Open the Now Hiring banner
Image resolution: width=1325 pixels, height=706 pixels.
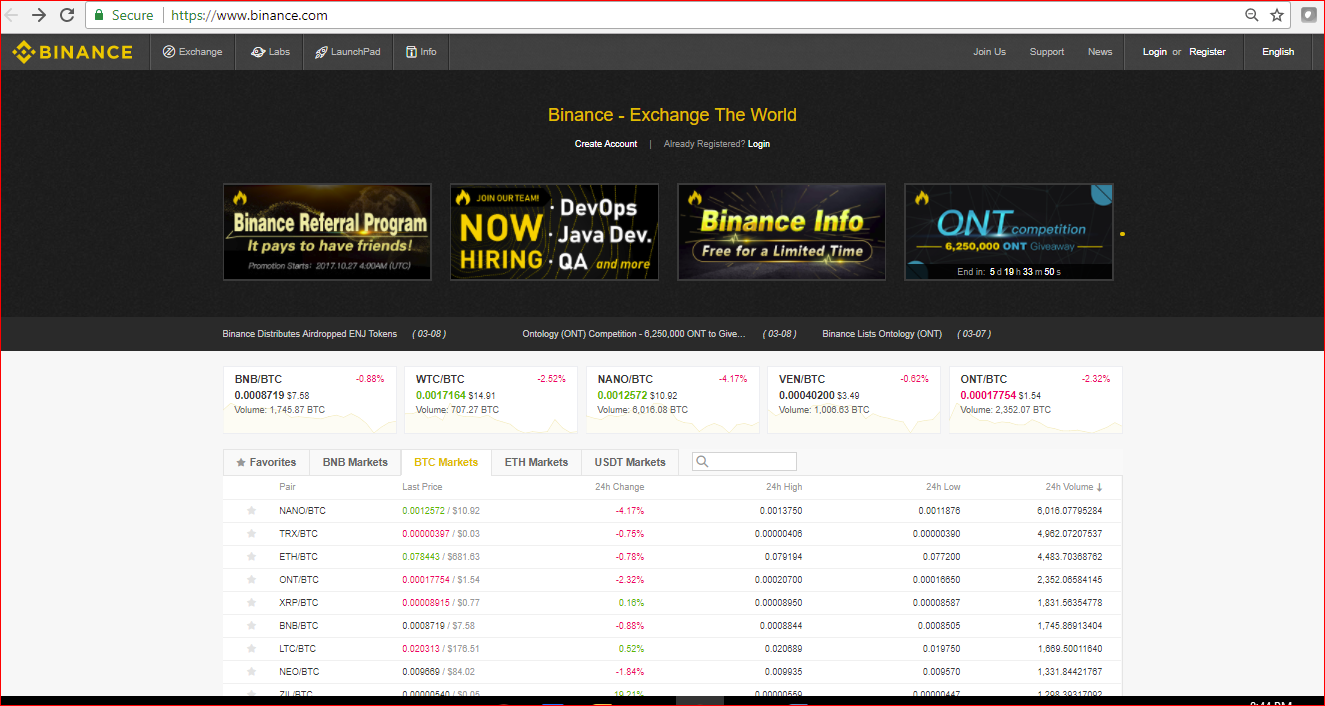pyautogui.click(x=554, y=232)
